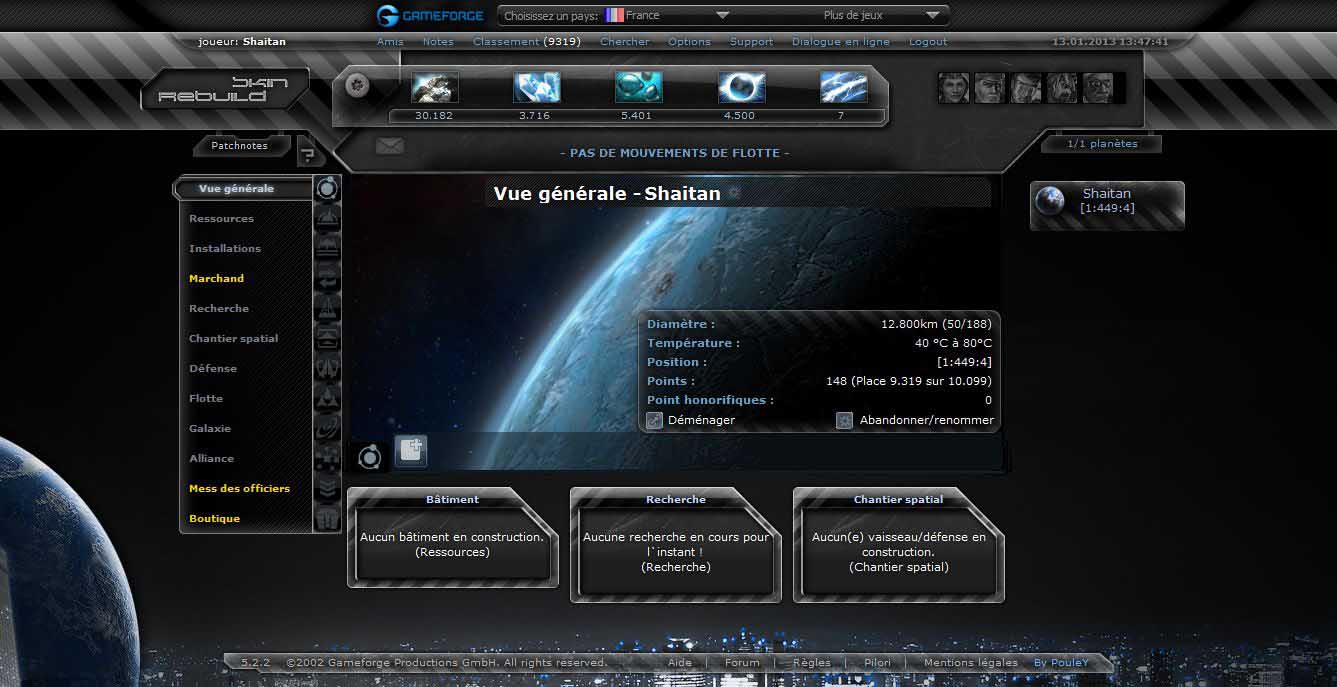
Task: Click the energy resource icon
Action: tap(844, 87)
